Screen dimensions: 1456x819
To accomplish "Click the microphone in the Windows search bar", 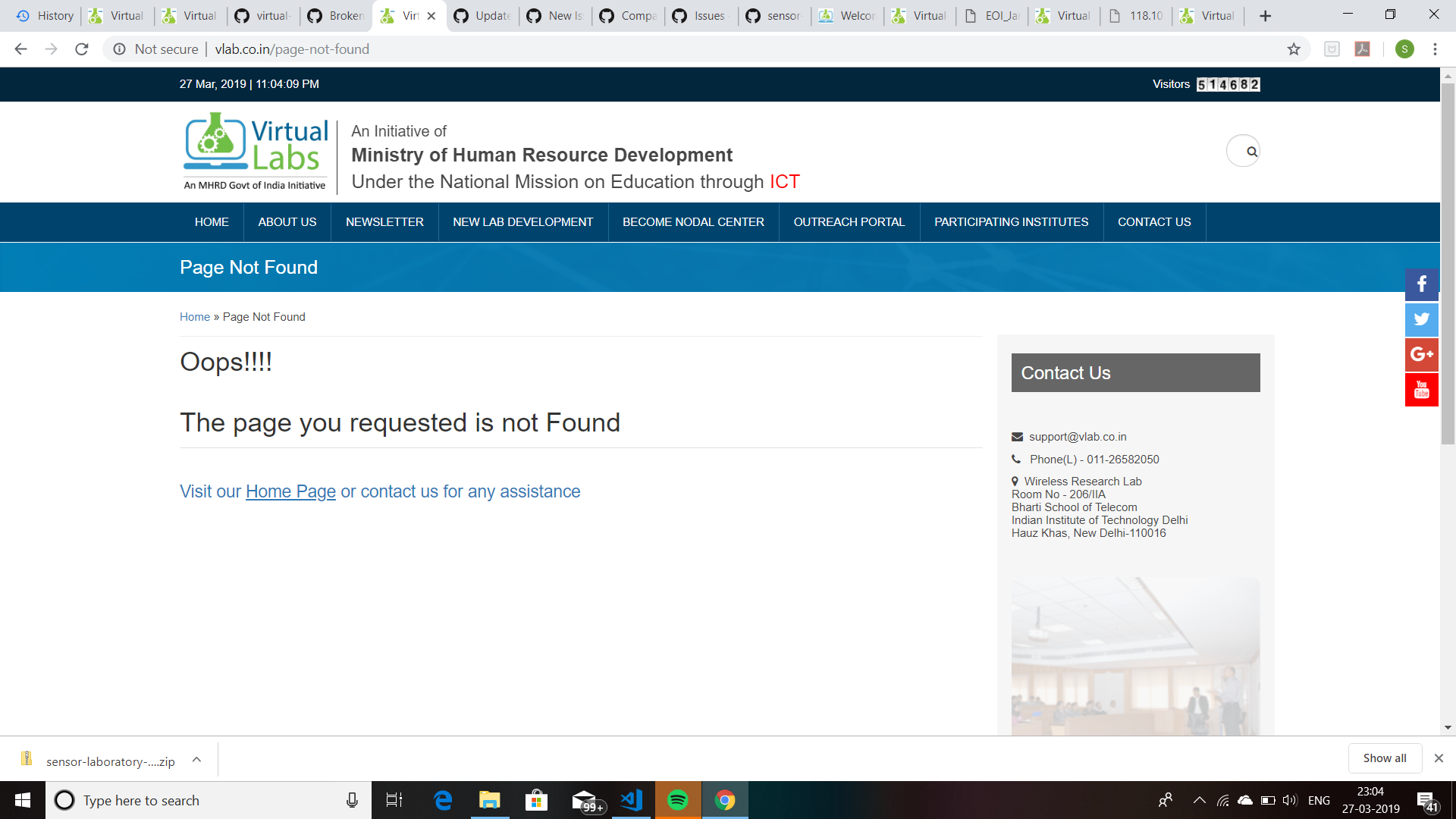I will click(x=352, y=800).
